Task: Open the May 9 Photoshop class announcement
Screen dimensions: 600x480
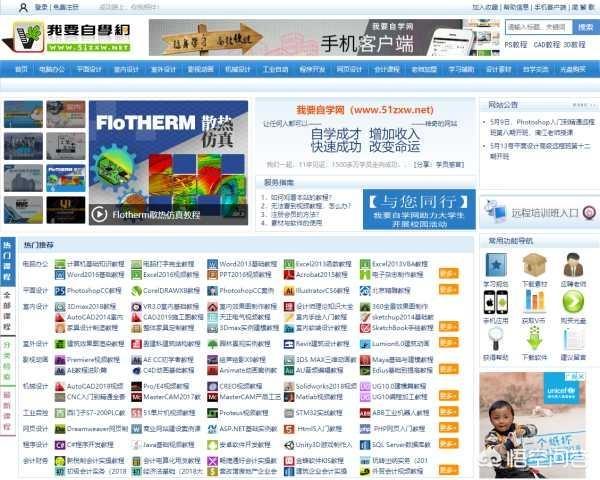Action: click(543, 127)
